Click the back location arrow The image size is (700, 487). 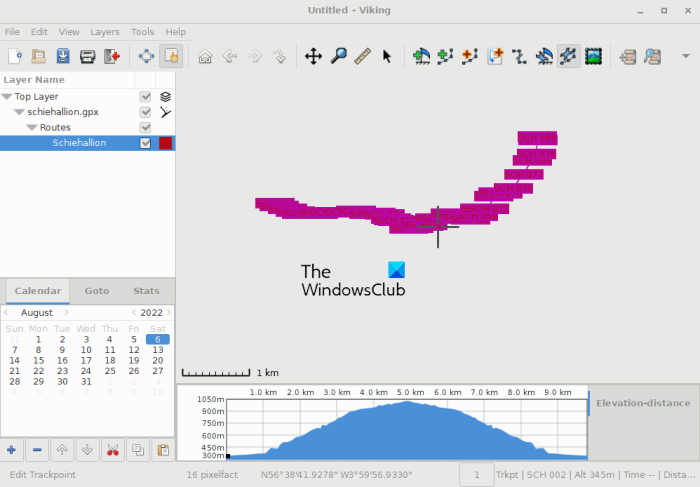[229, 57]
